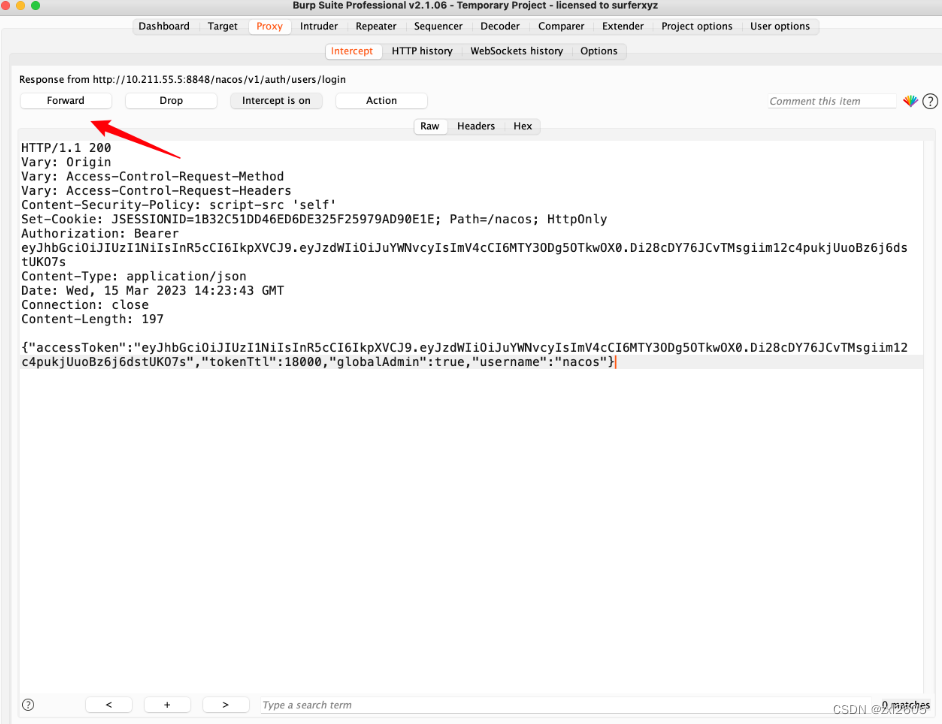Switch to the Target tab
942x724 pixels.
[222, 26]
